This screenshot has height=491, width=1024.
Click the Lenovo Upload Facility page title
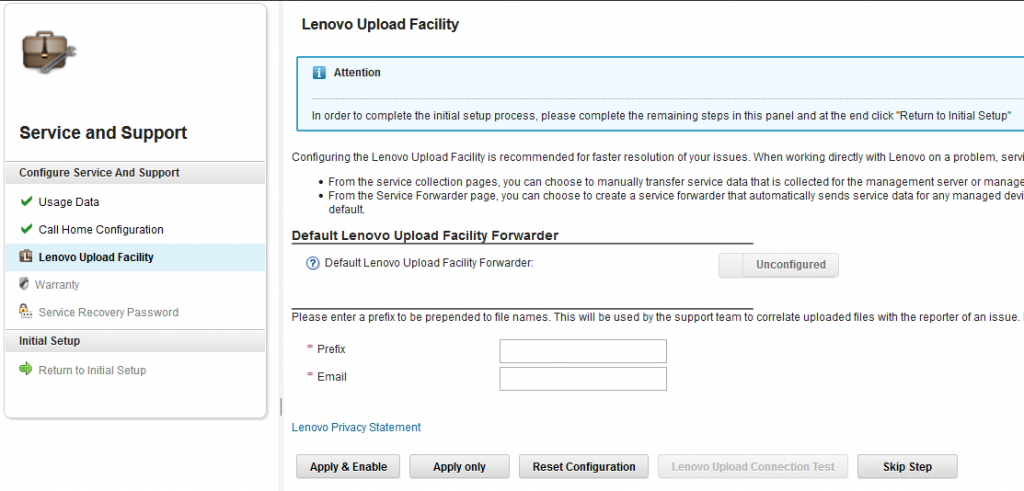pos(380,25)
